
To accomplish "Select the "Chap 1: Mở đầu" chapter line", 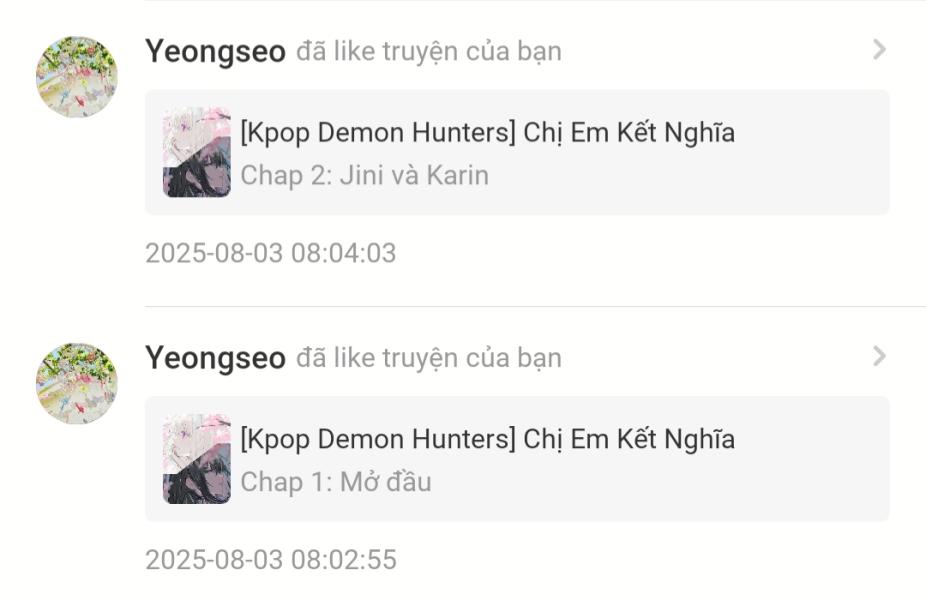I will [336, 482].
